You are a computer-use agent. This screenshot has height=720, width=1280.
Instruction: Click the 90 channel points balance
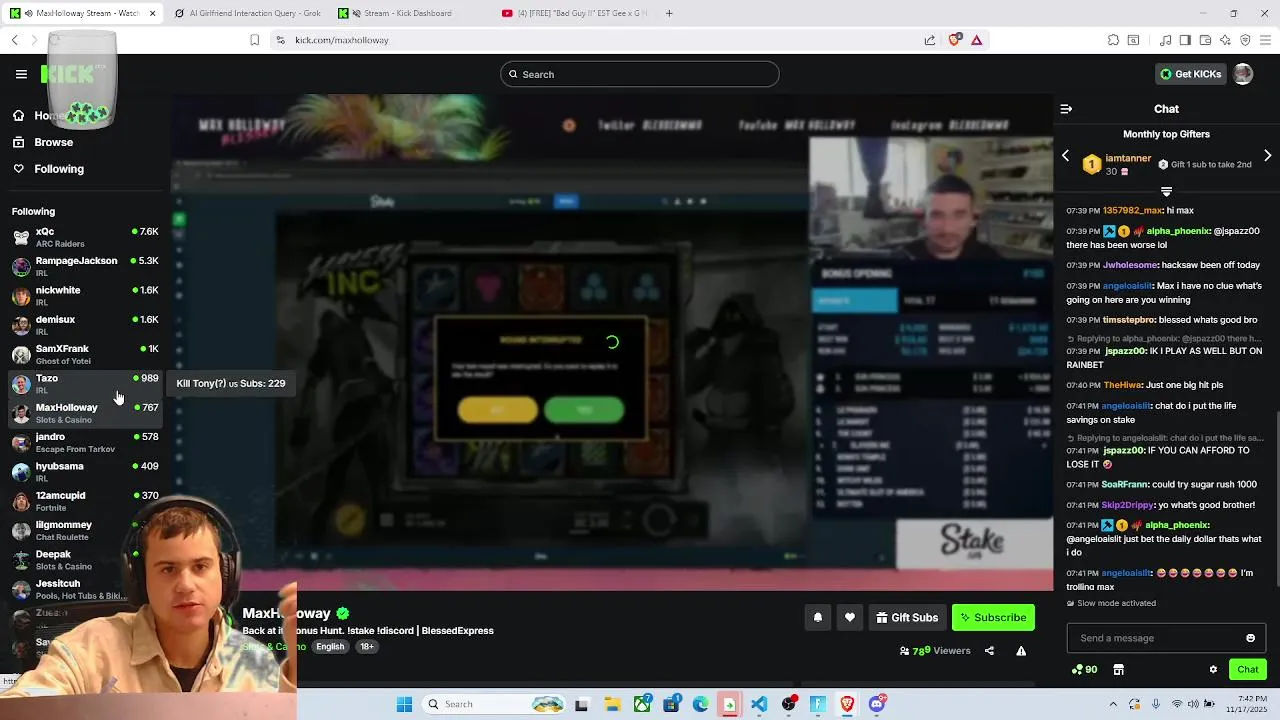click(x=1084, y=670)
